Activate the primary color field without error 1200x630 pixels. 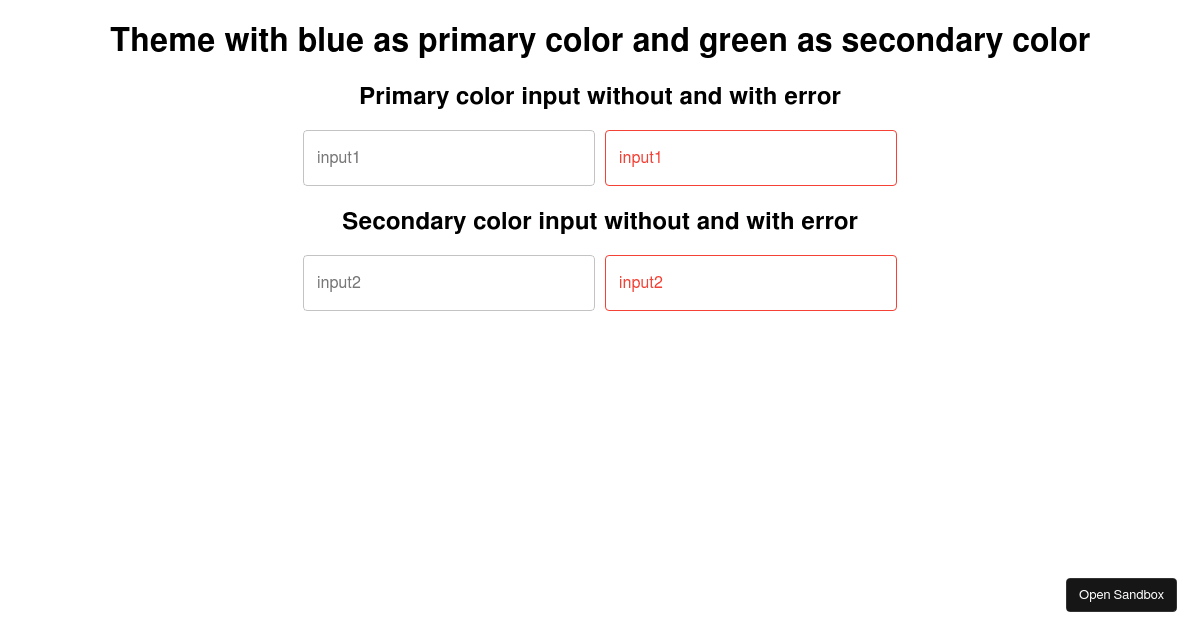click(x=449, y=158)
